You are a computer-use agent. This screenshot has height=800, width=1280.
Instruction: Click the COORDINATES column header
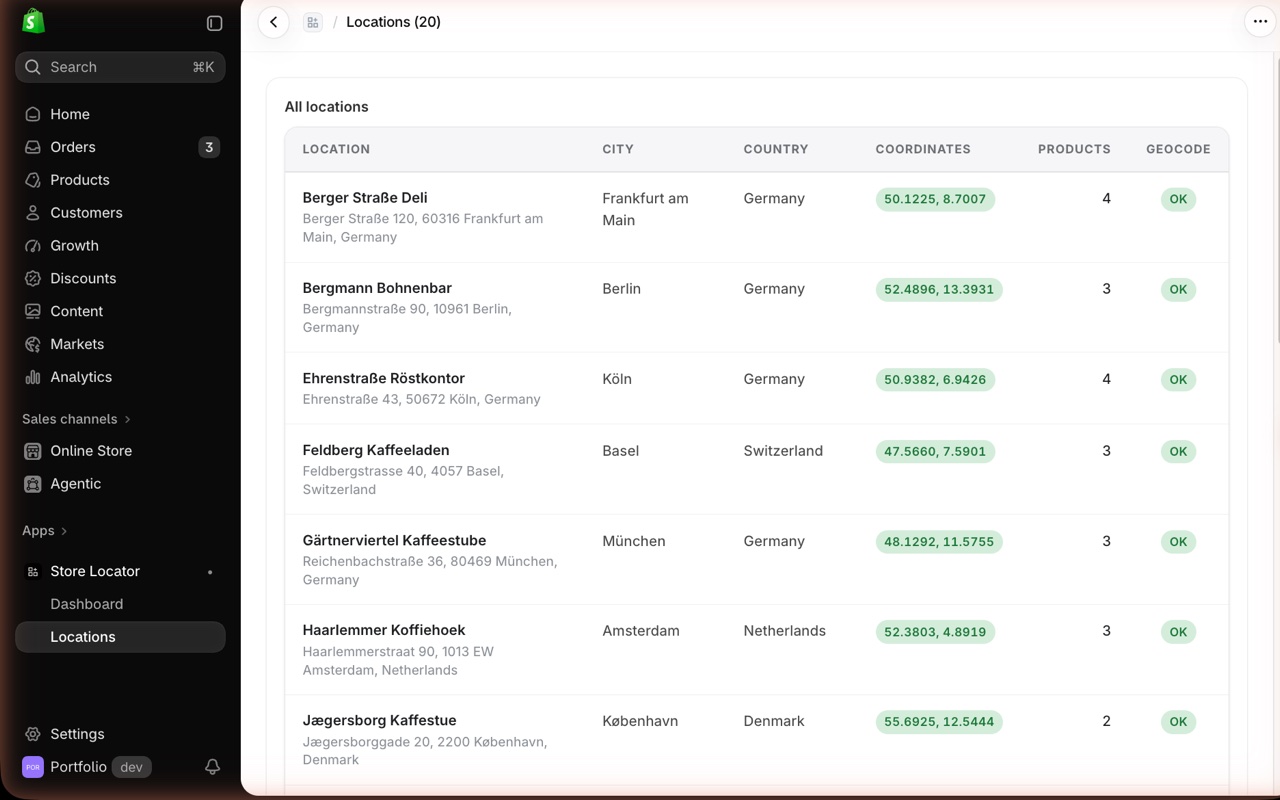923,149
